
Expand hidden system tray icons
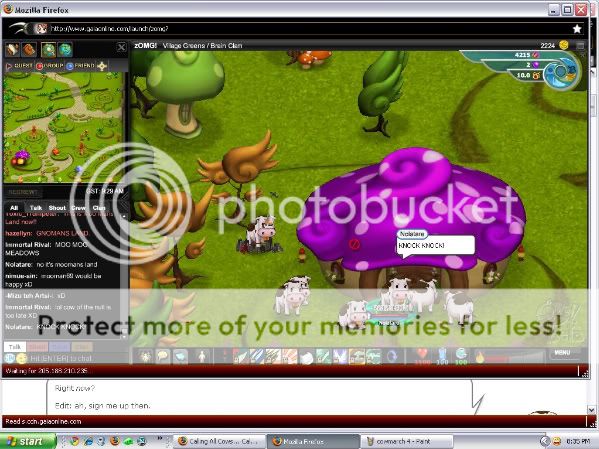[544, 441]
